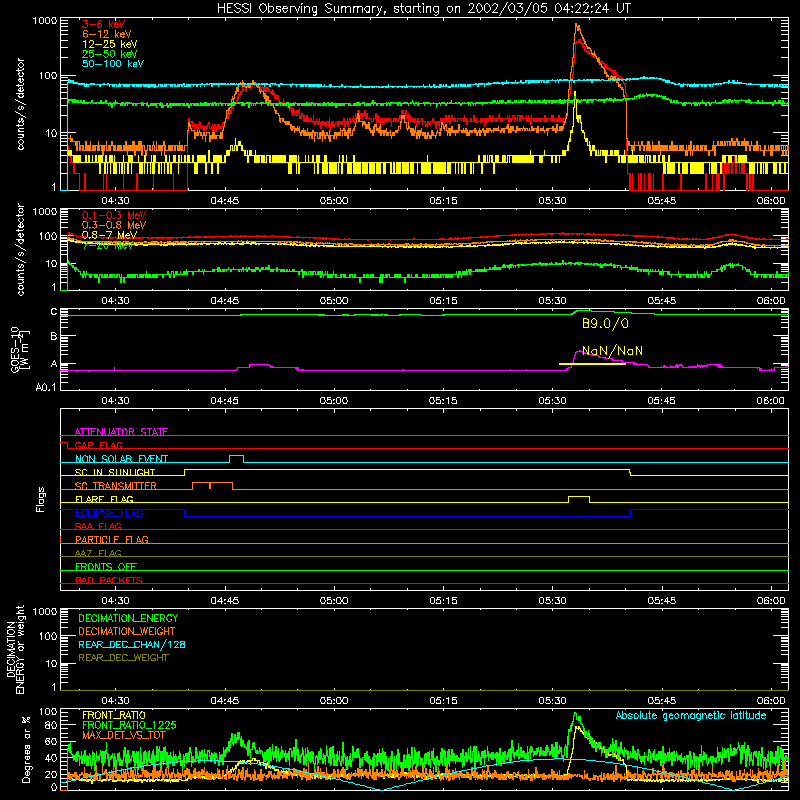The image size is (800, 800).
Task: Select the yellow 12-25 keV legend label
Action: pyautogui.click(x=109, y=44)
